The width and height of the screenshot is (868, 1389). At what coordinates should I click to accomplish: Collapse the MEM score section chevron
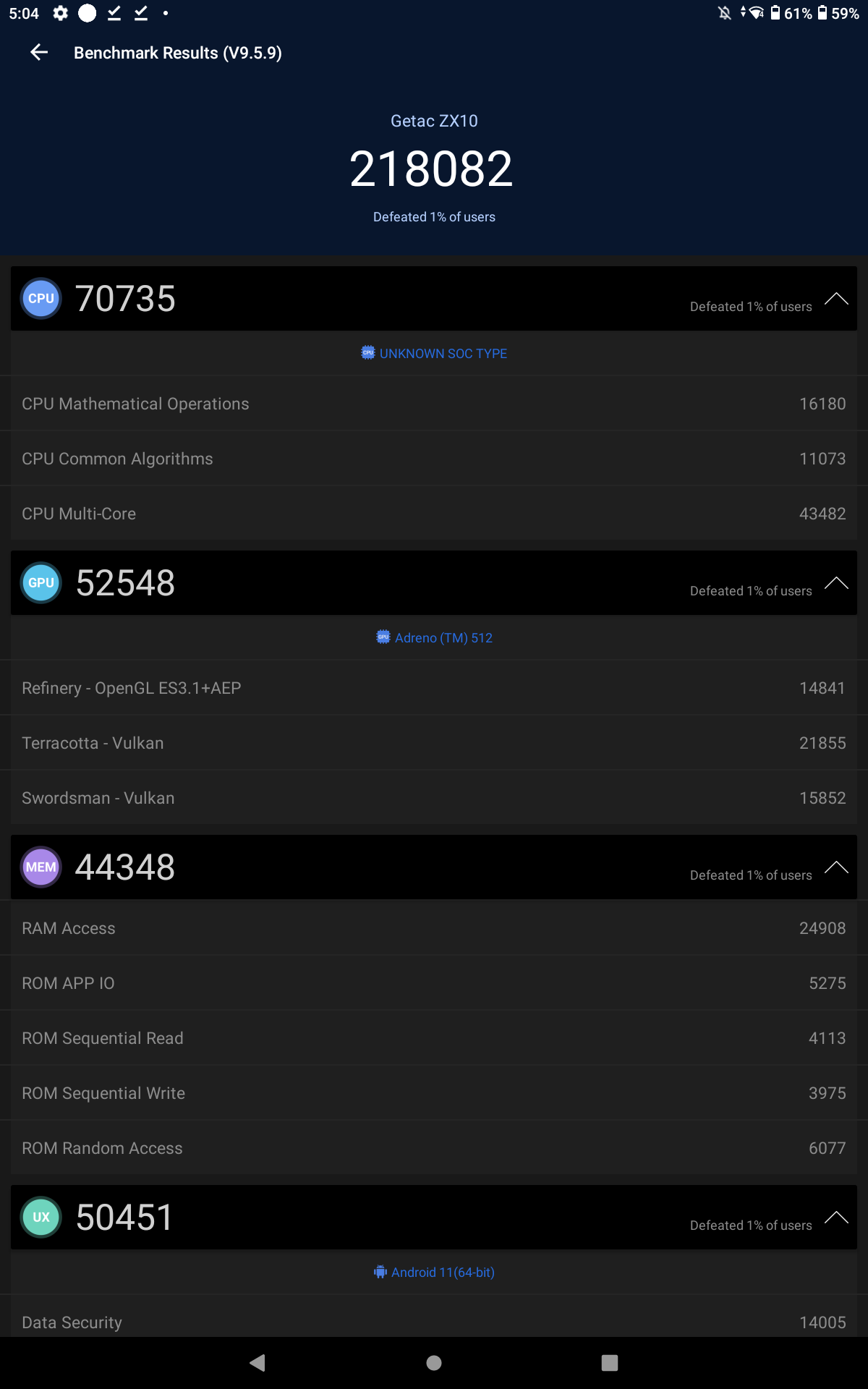point(836,867)
